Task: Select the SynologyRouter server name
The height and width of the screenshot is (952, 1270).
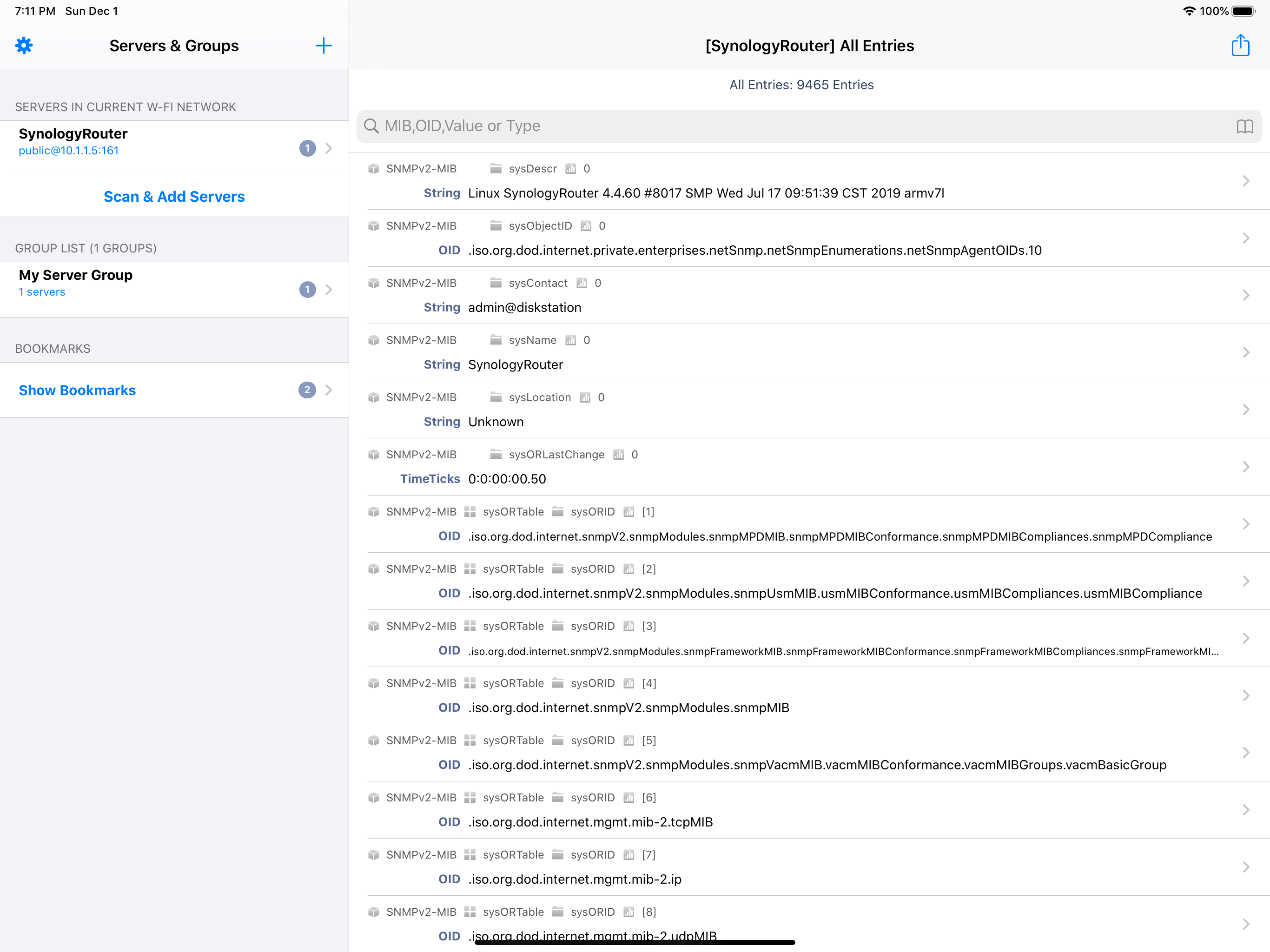Action: [x=73, y=134]
